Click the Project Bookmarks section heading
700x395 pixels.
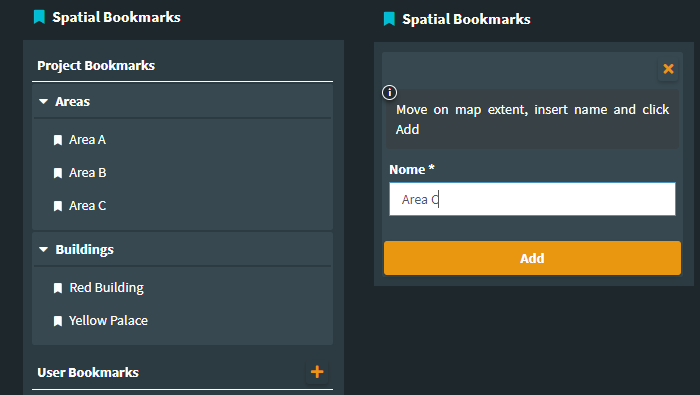[96, 66]
